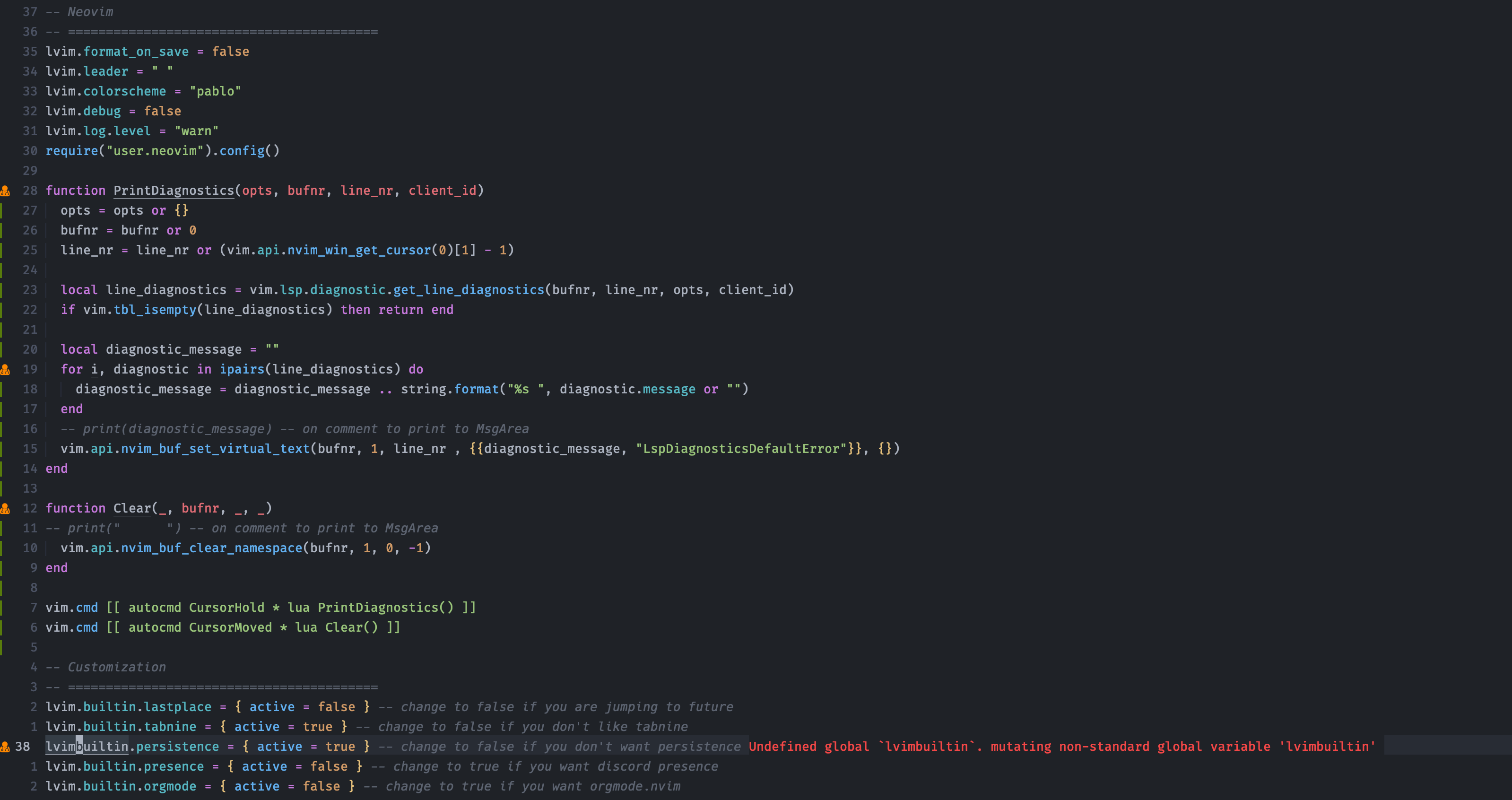Image resolution: width=1512 pixels, height=800 pixels.
Task: Click the red 'Undefined global' diagnostic message
Action: coord(1061,747)
